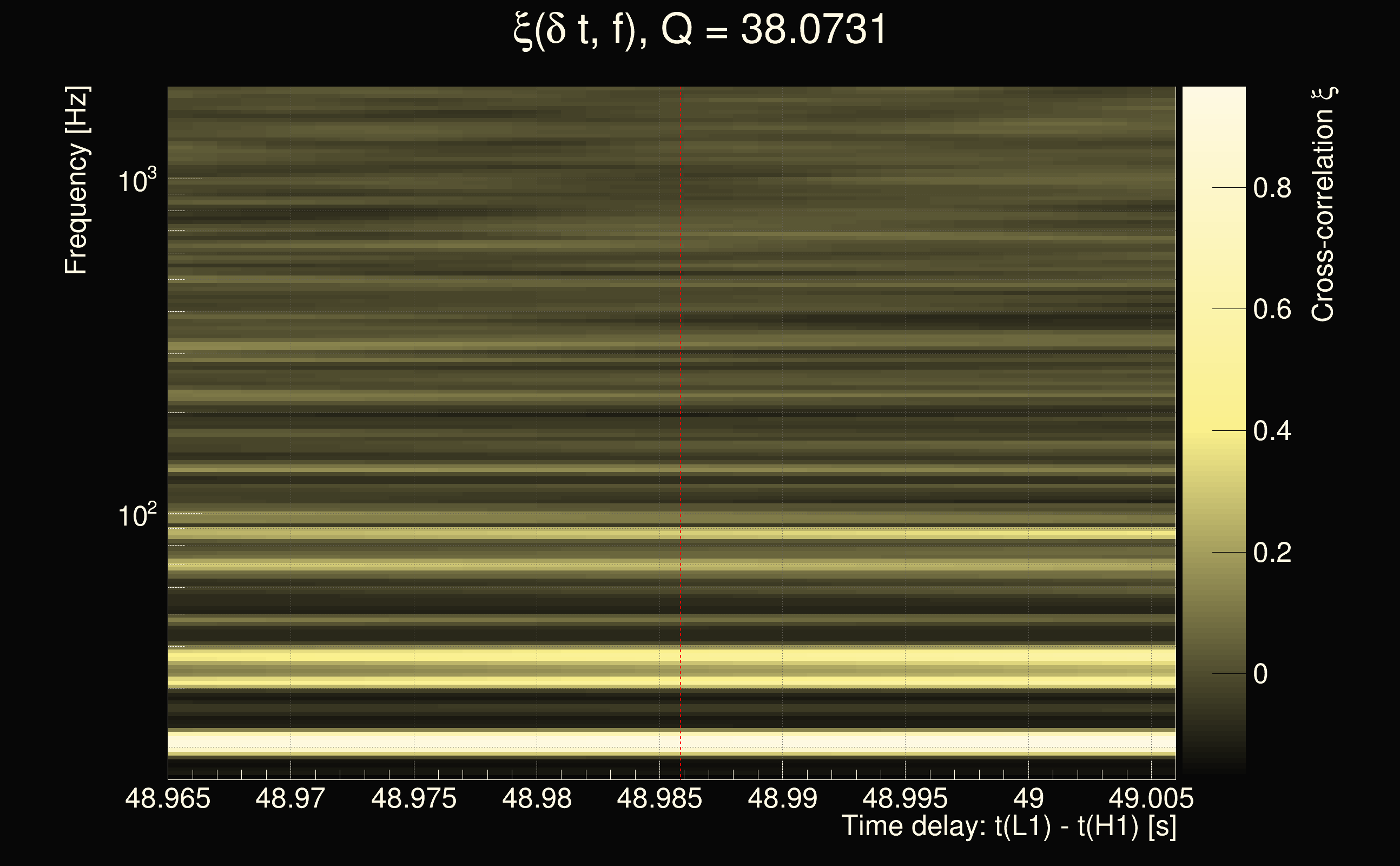
Task: Click the 0 tick label on the colorbar
Action: point(1260,674)
